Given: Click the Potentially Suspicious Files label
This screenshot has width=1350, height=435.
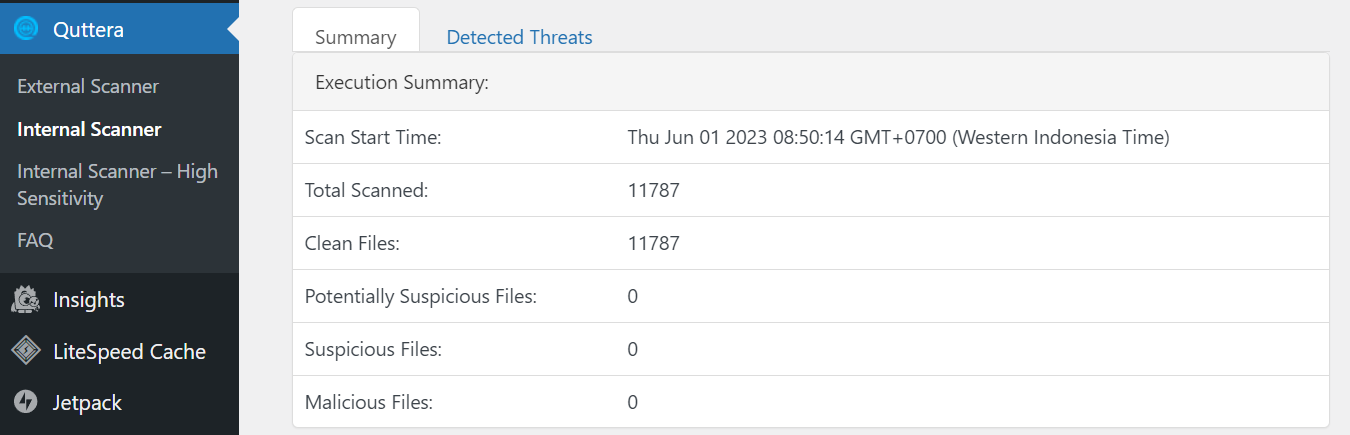Looking at the screenshot, I should click(x=421, y=296).
